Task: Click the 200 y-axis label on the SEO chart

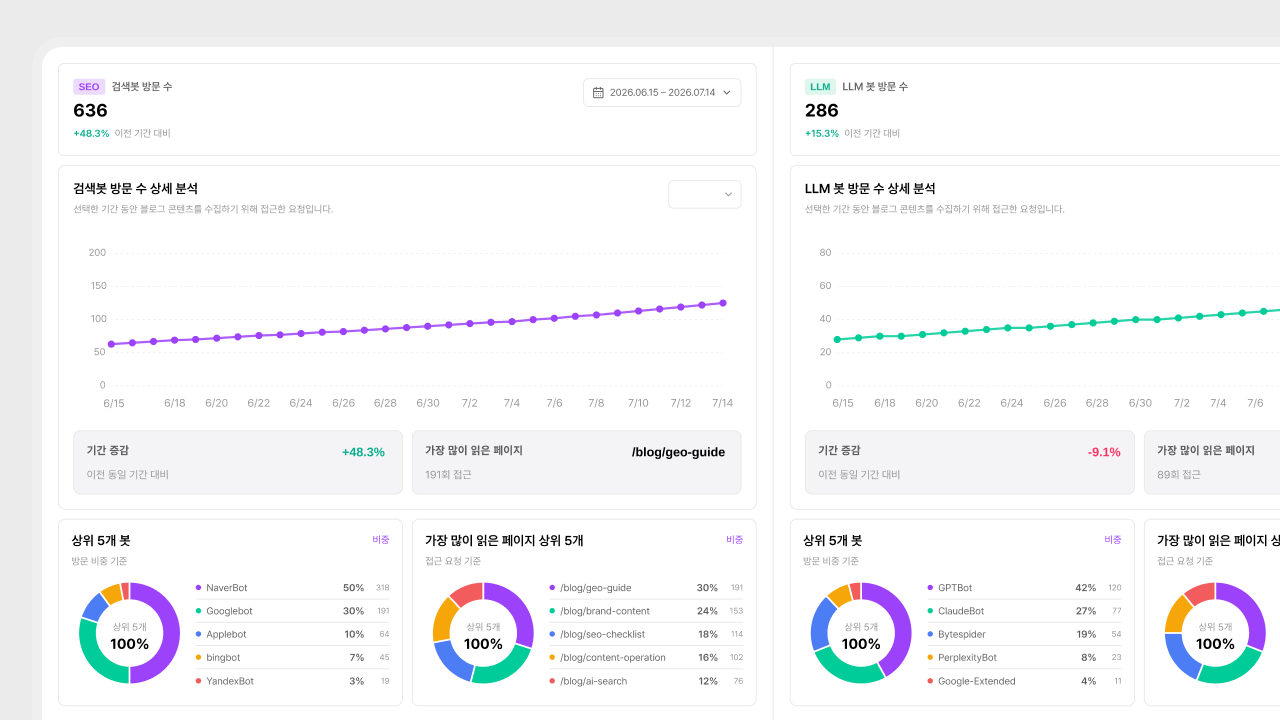Action: (97, 252)
